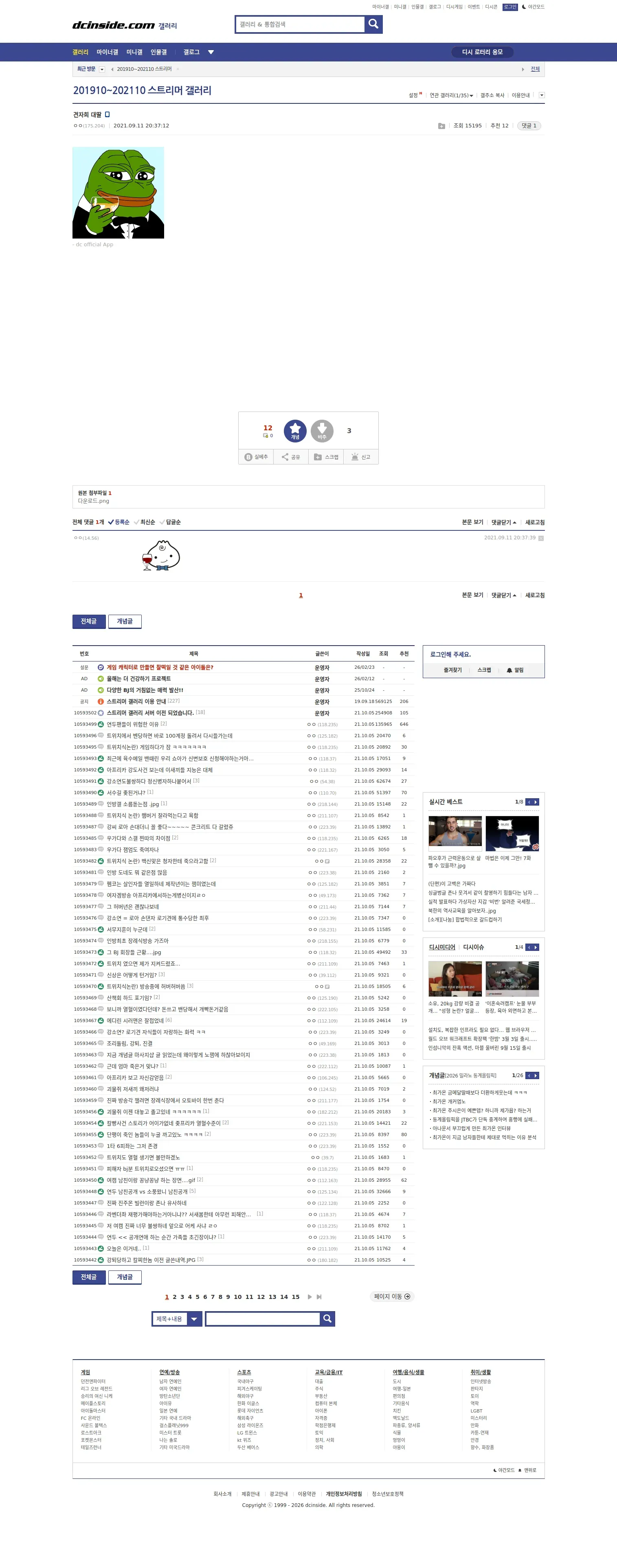Open 소유, 20kg 감량 비결 thumbnail

click(x=455, y=978)
